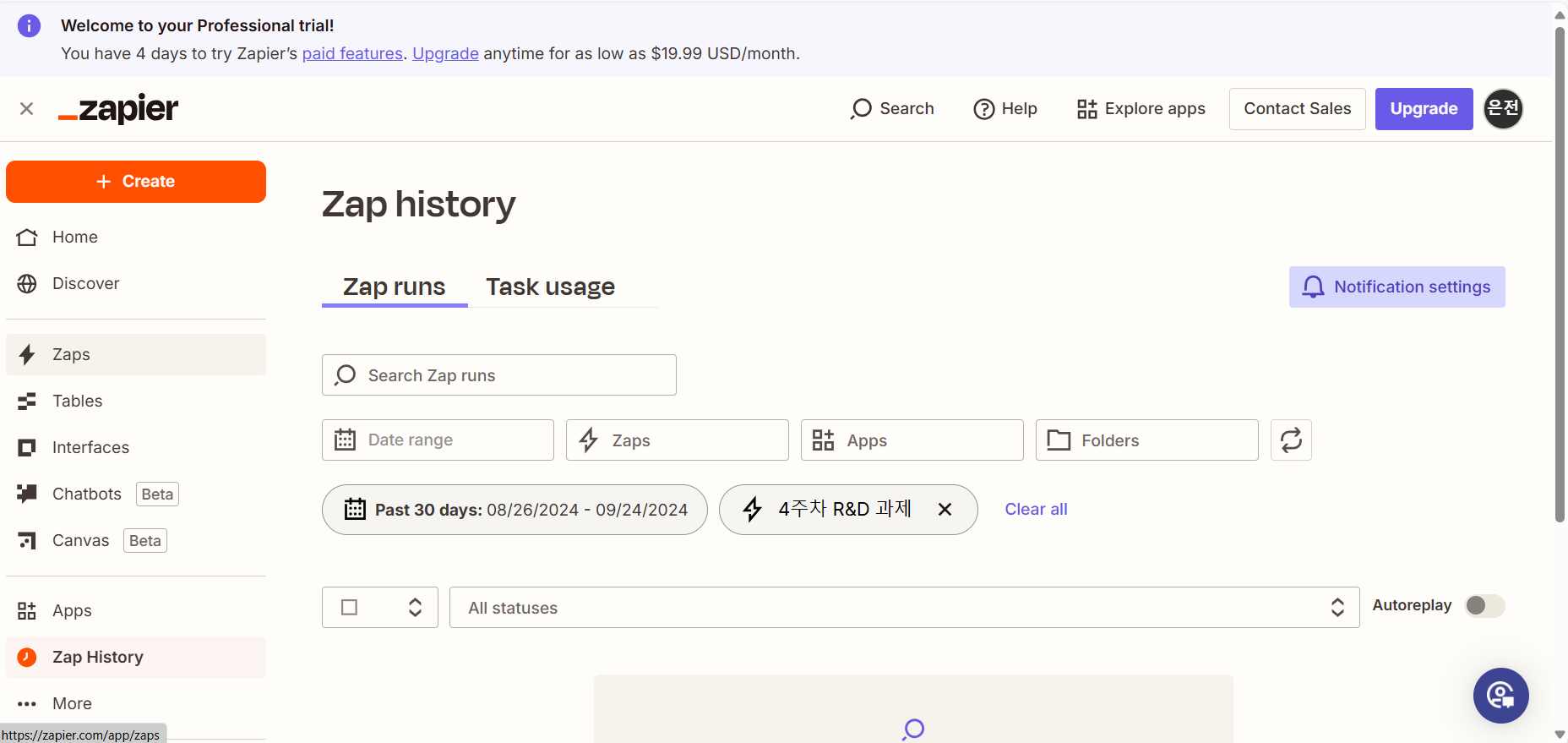
Task: Open Interfaces from the sidebar
Action: (x=136, y=448)
